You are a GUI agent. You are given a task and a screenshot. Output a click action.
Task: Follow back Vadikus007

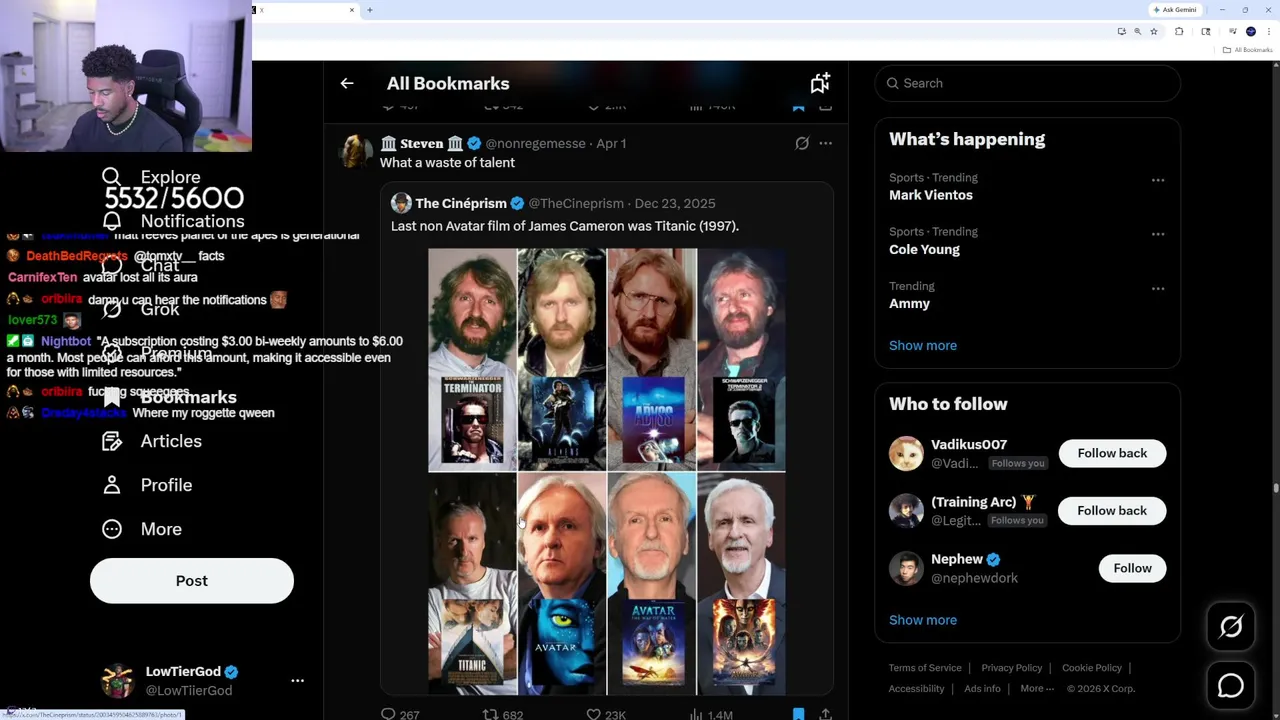coord(1112,453)
